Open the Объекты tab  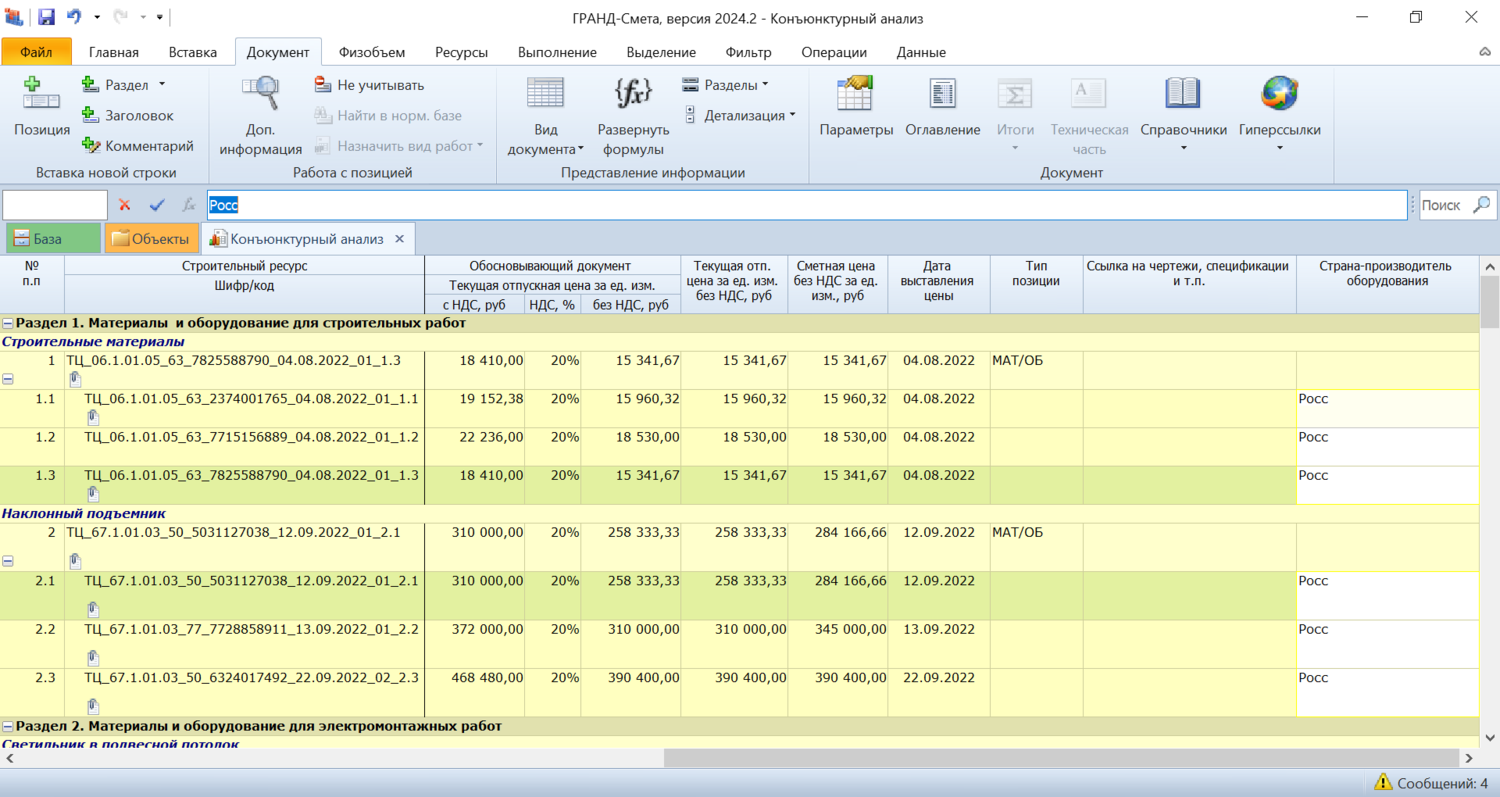point(151,239)
